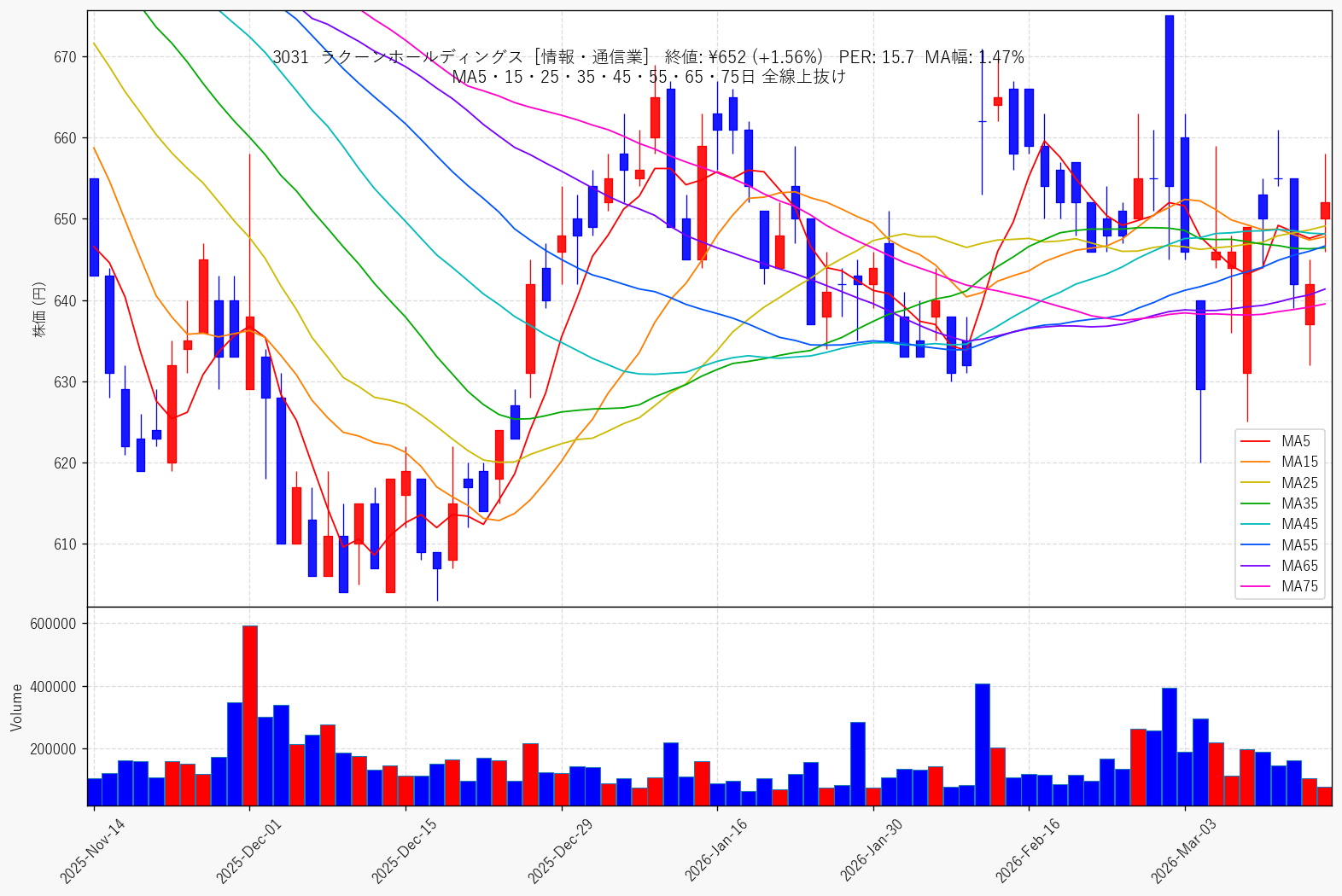The height and width of the screenshot is (896, 1342).
Task: Click the Volume axis label
Action: coord(17,707)
